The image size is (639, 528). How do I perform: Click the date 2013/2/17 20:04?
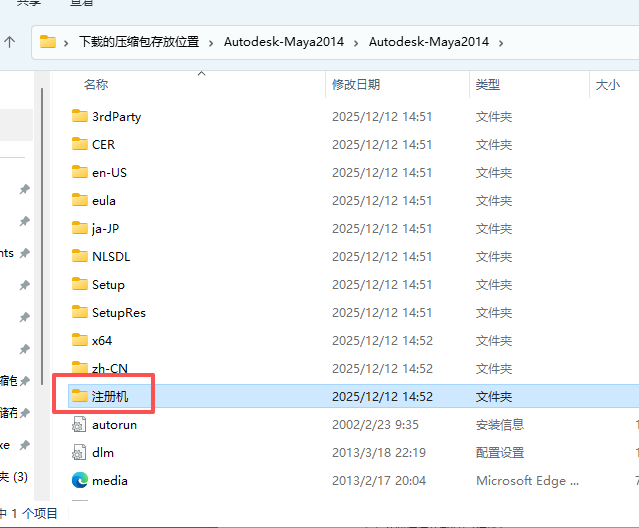click(379, 481)
